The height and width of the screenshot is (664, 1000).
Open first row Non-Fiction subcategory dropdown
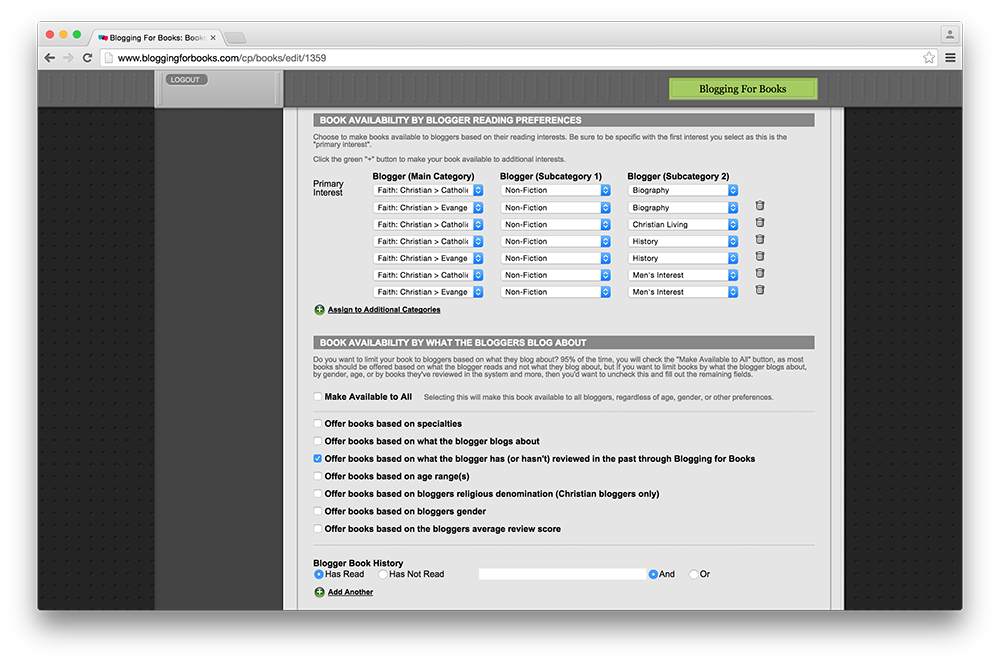pos(556,190)
